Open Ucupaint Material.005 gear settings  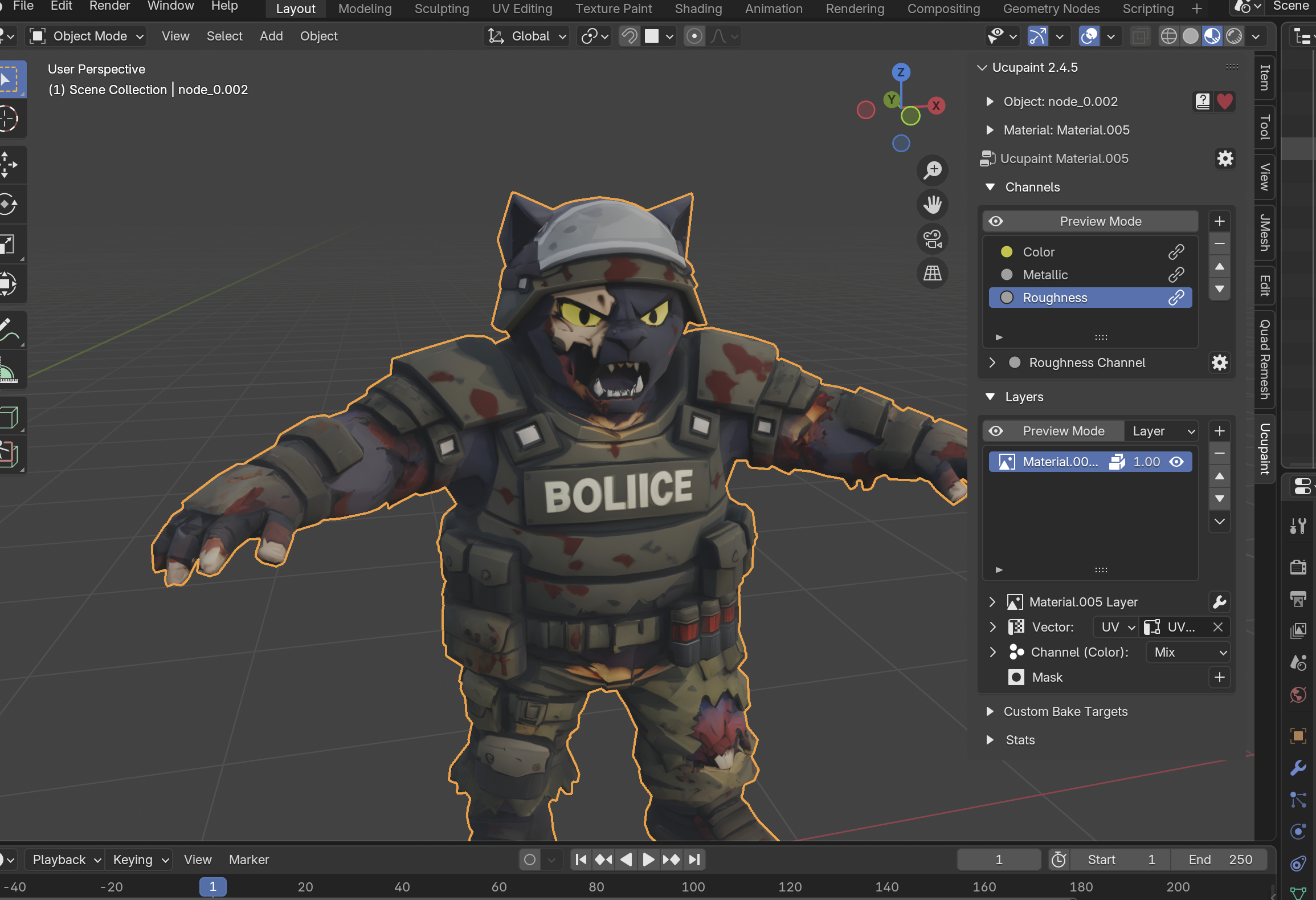coord(1225,158)
